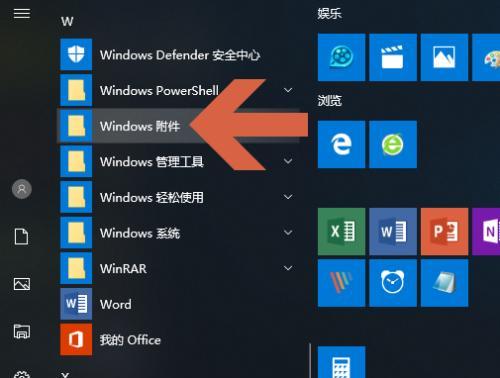This screenshot has width=500, height=378.
Task: Open the Excel tile
Action: coord(341,231)
